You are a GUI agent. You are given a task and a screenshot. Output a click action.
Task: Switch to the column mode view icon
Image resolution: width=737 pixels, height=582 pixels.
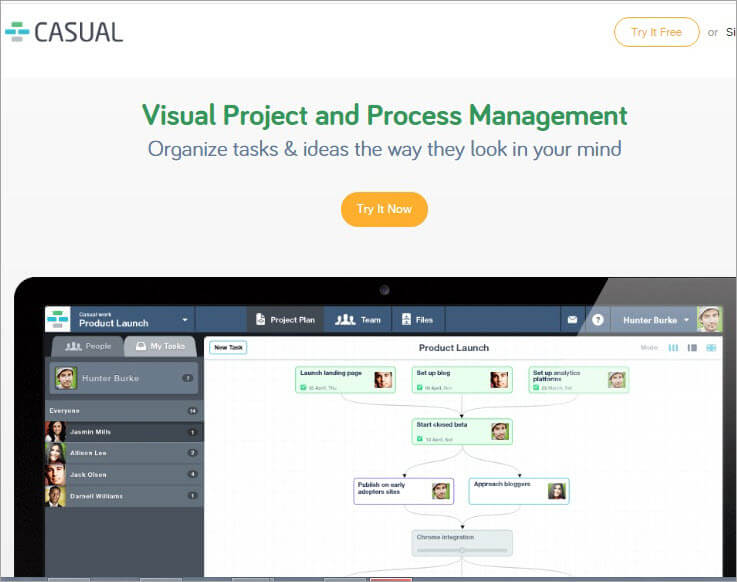point(673,348)
